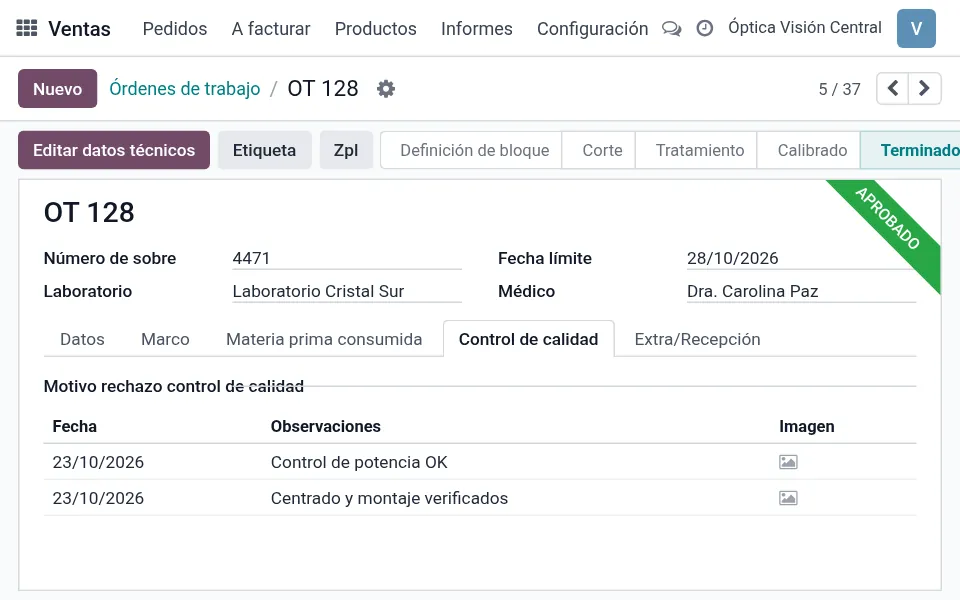
Task: Select the Terminado status stage
Action: (x=912, y=150)
